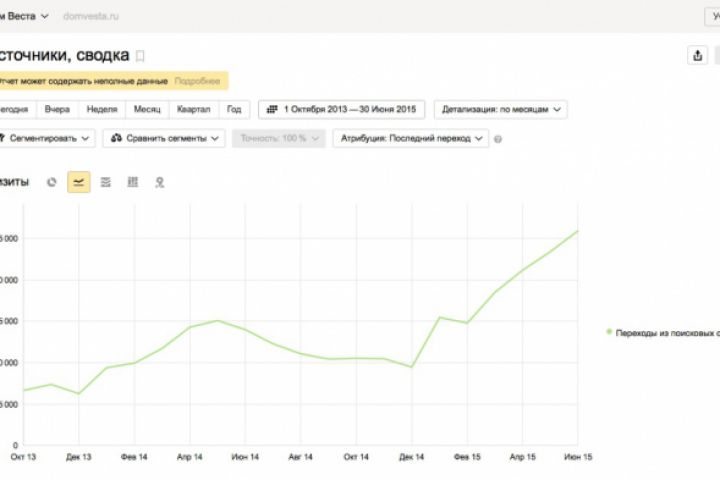Select the Вчера period tab
This screenshot has height=480, width=720.
[57, 109]
